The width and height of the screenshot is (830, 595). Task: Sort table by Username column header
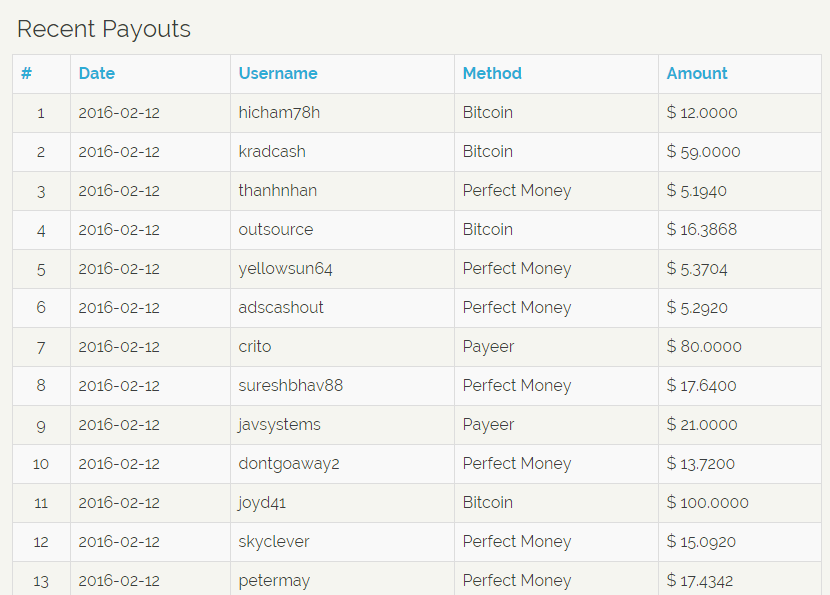[278, 73]
